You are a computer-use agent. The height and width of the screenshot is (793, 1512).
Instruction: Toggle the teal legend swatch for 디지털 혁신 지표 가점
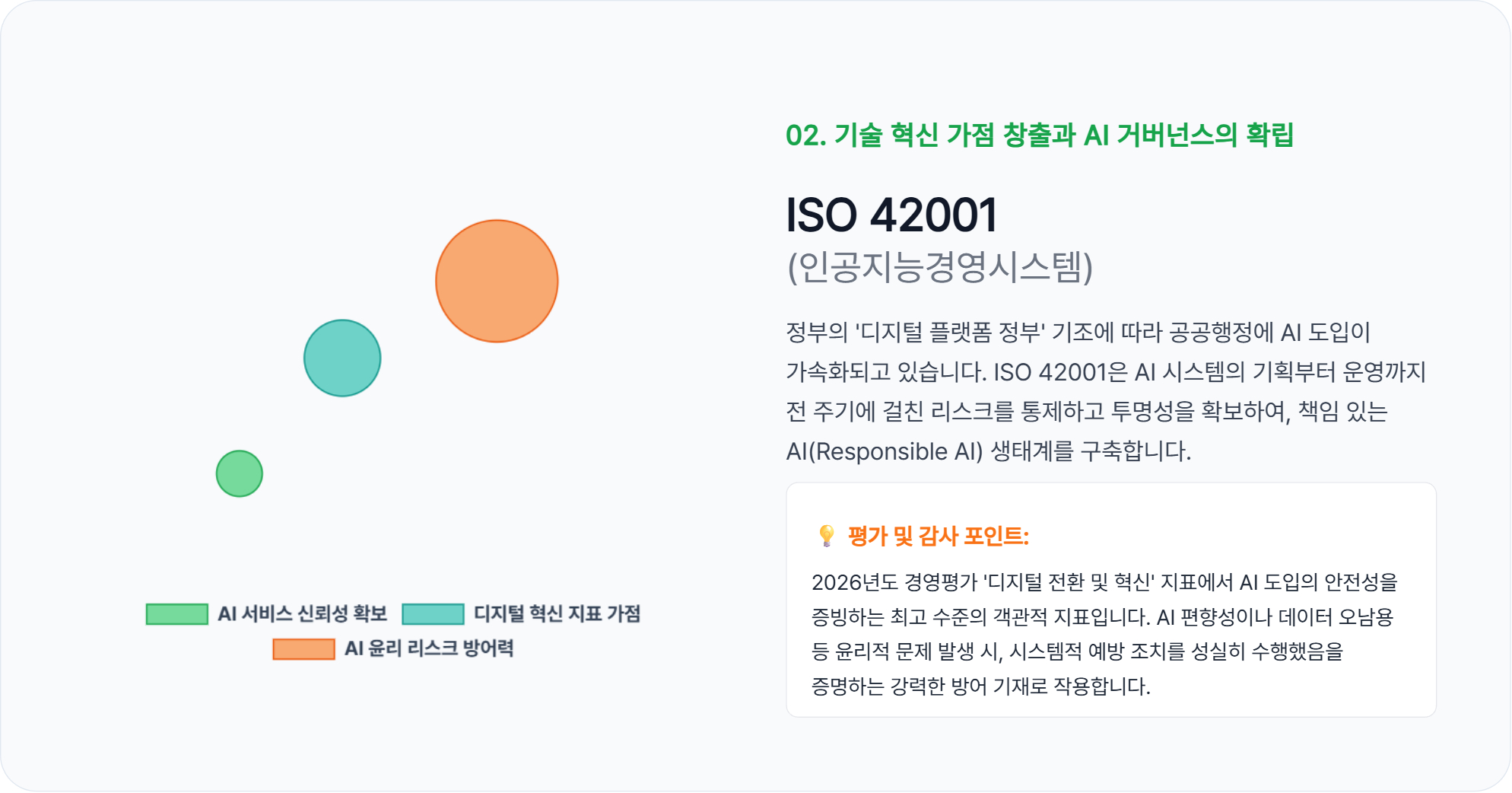click(x=433, y=614)
